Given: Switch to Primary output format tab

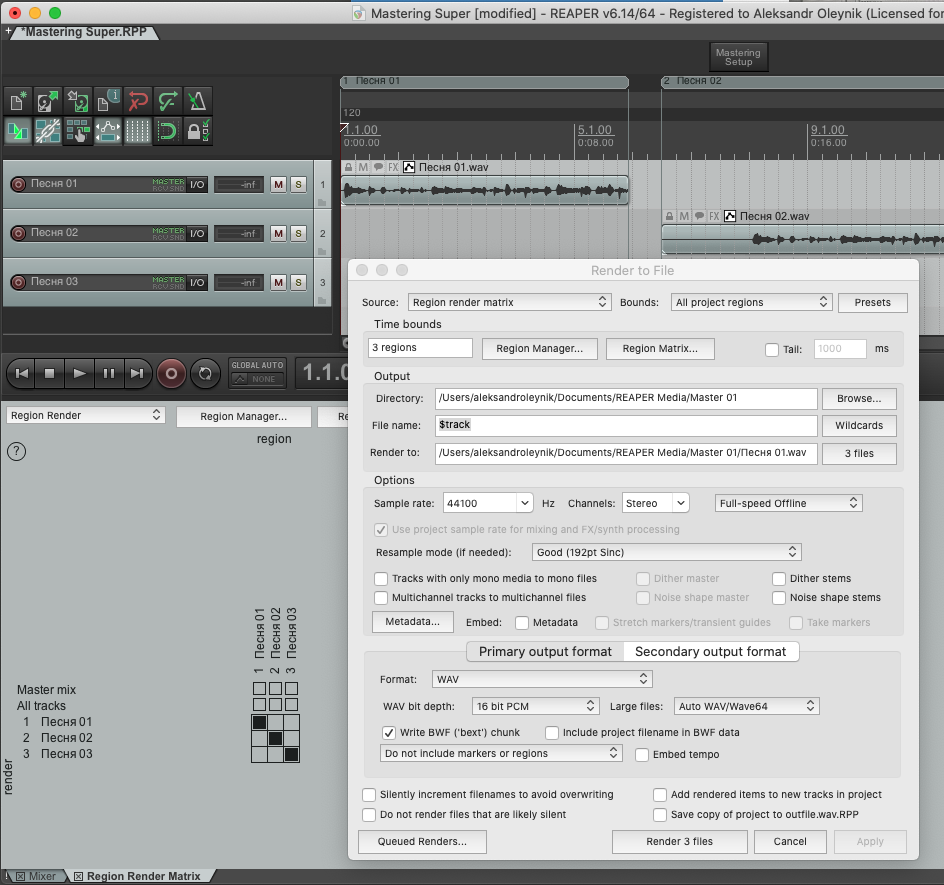Looking at the screenshot, I should coord(545,651).
